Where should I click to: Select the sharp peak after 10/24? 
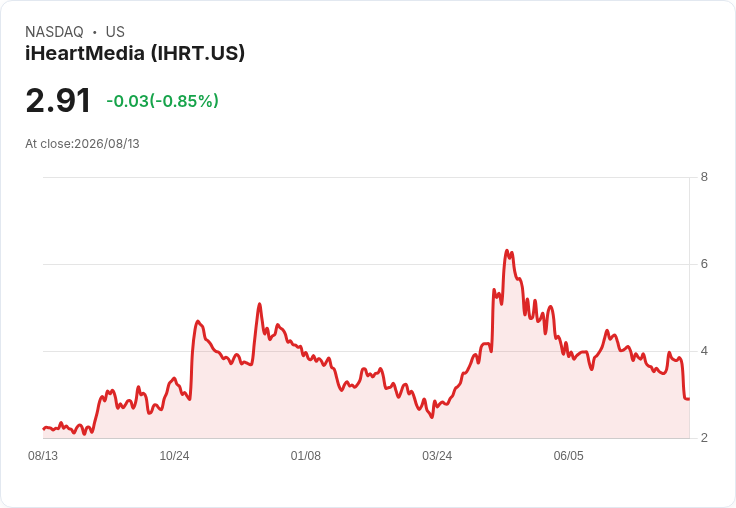(x=198, y=322)
